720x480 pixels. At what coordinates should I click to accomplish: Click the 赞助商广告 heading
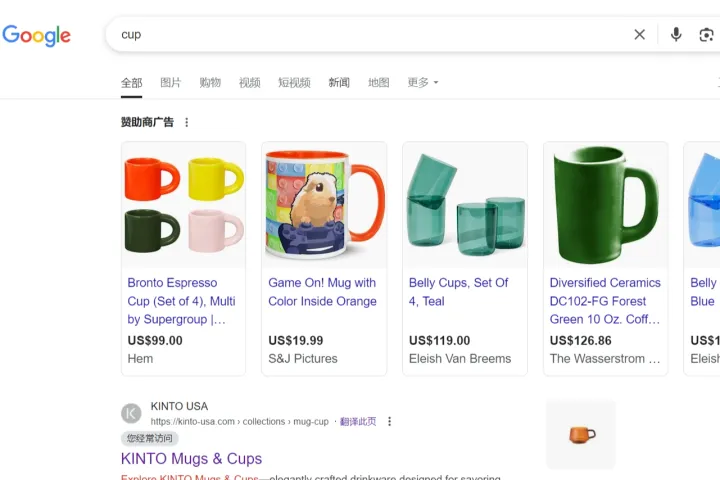[147, 122]
